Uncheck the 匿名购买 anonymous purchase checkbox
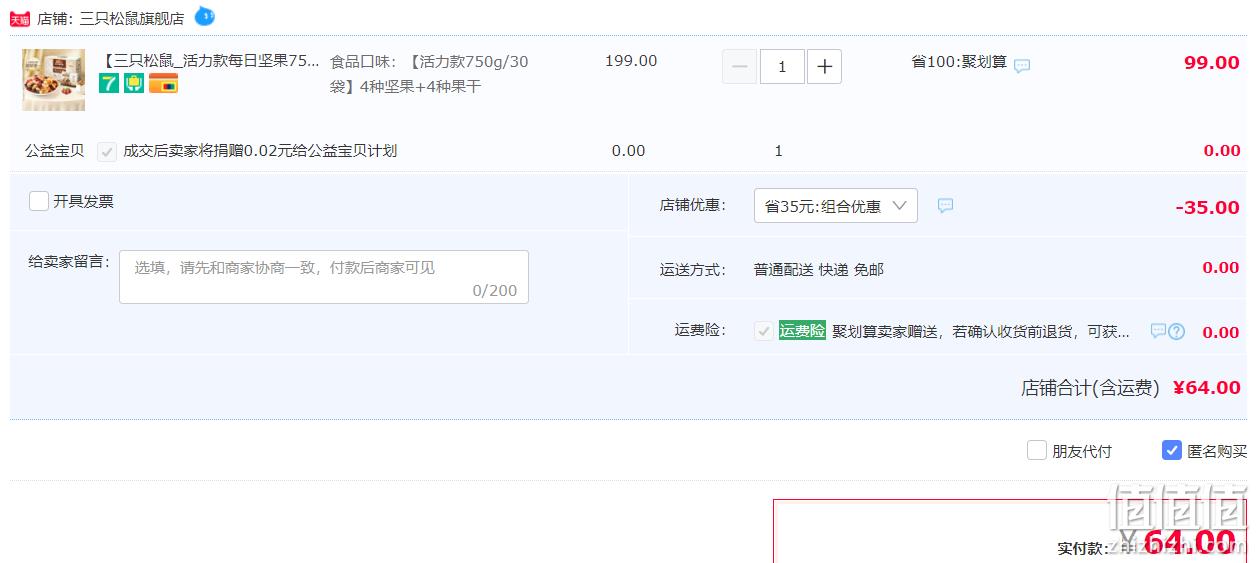 (1172, 450)
